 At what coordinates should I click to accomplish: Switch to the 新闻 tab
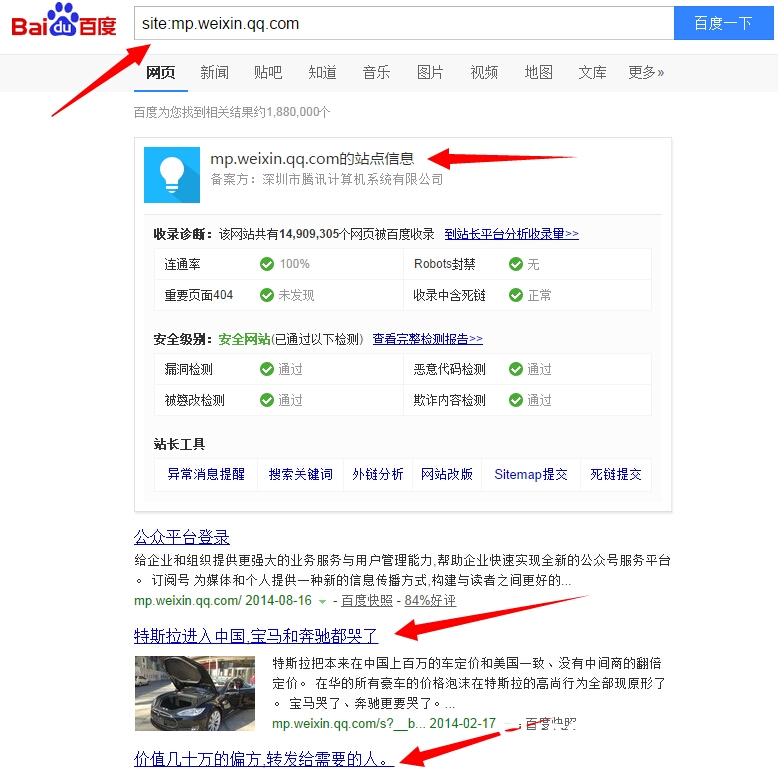(214, 72)
